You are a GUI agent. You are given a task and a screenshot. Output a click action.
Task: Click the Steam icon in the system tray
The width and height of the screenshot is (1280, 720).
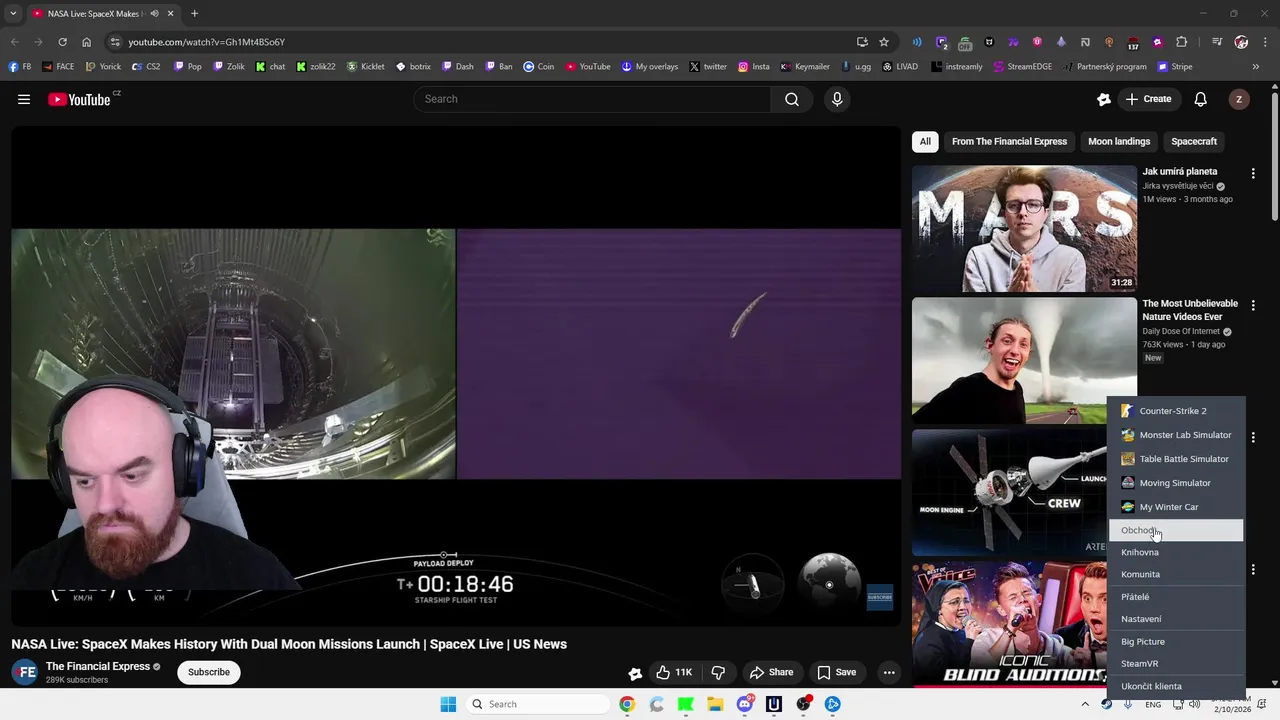(x=1107, y=704)
